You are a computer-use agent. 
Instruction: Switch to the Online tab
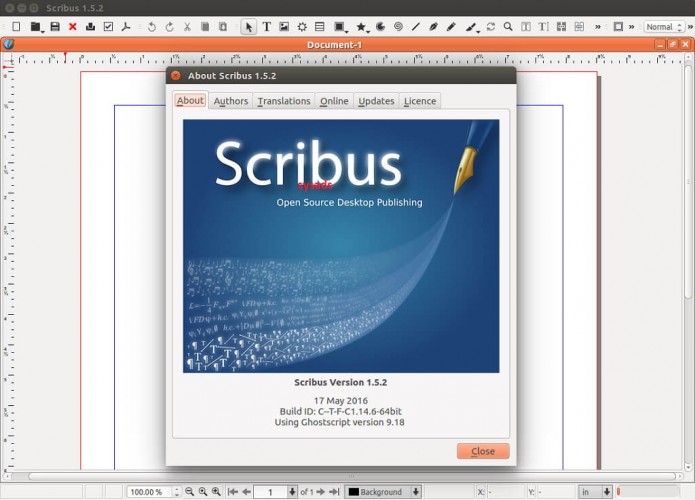(334, 101)
